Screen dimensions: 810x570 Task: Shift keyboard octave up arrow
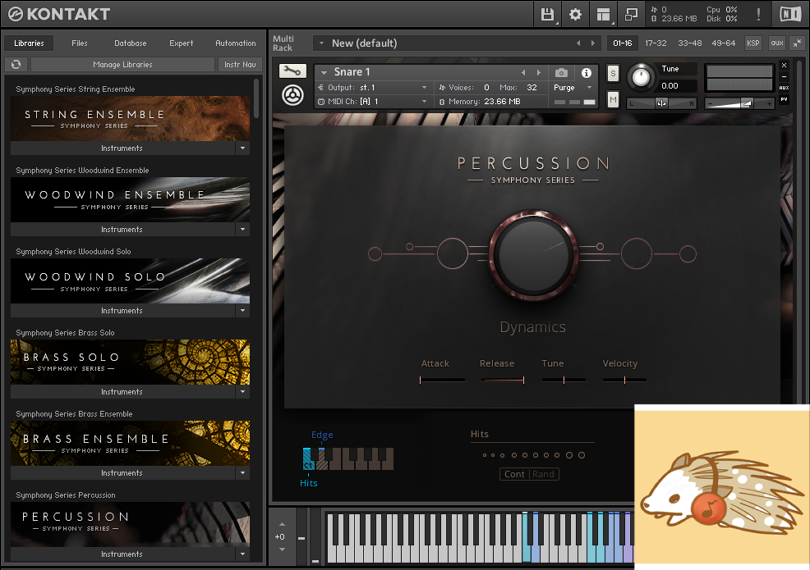282,525
